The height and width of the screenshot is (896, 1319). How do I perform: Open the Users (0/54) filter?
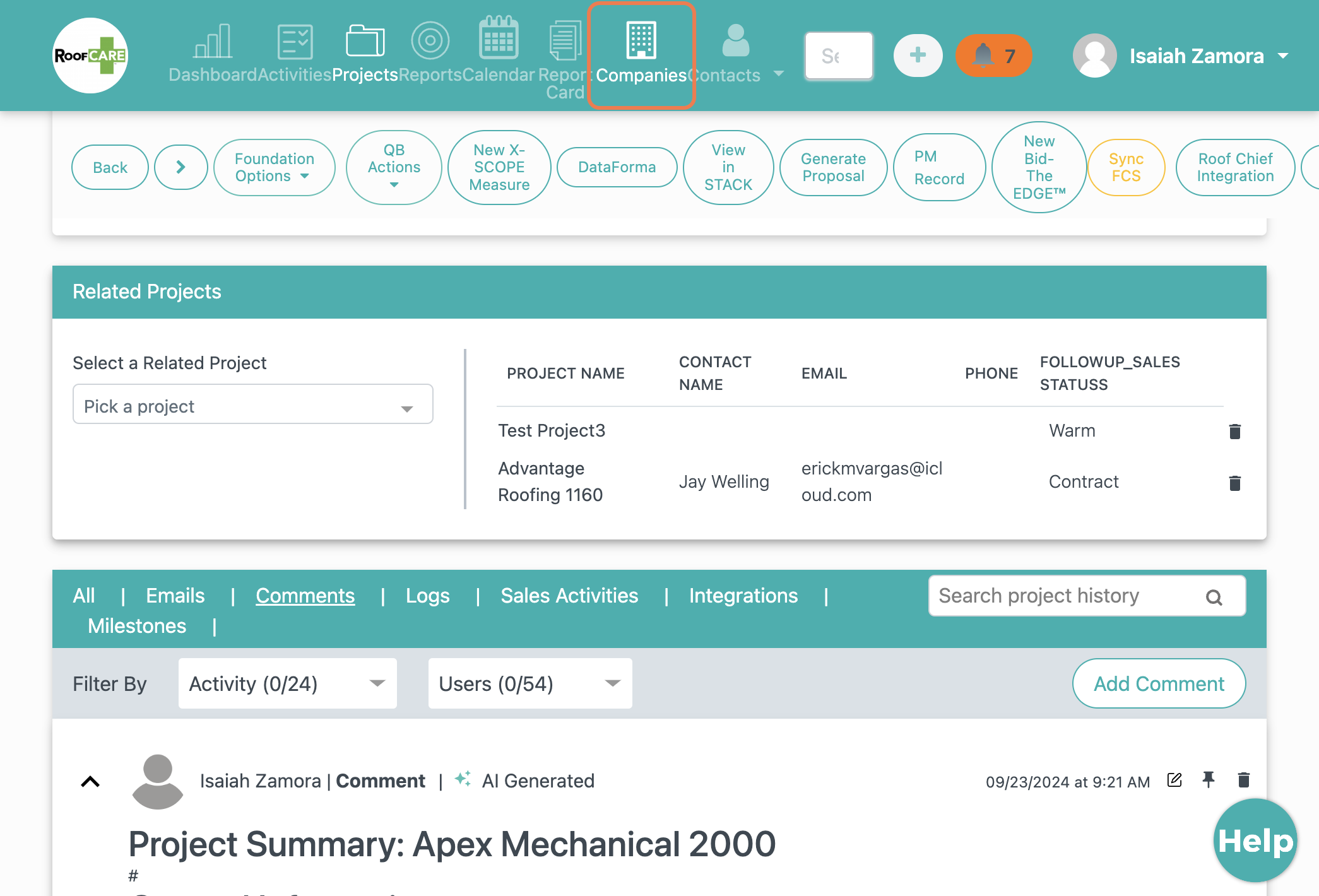(x=530, y=683)
